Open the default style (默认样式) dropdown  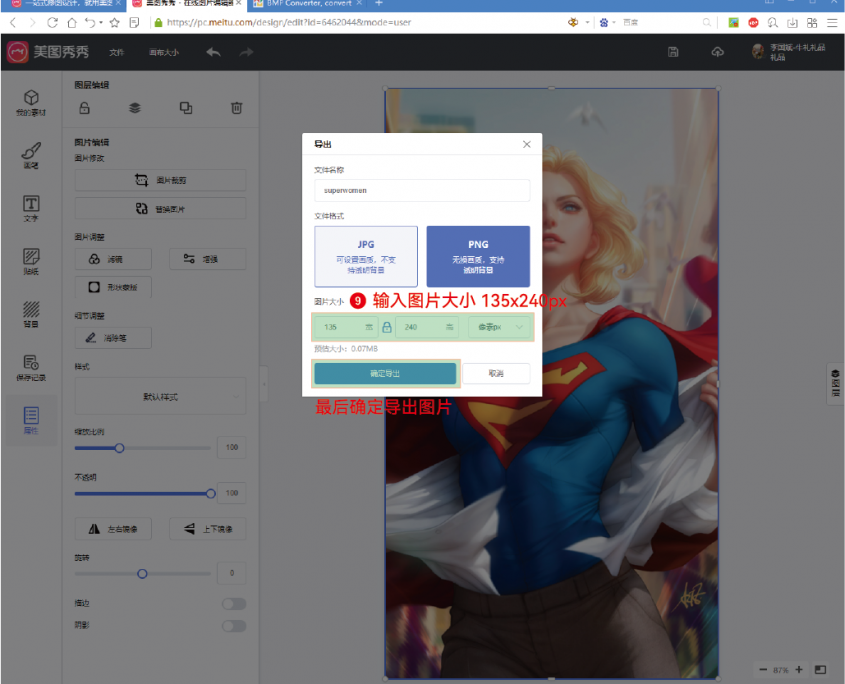pos(160,397)
